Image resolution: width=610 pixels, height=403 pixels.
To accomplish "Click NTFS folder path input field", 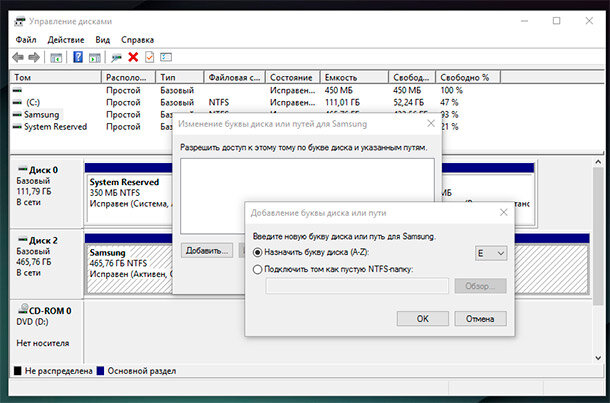I will pos(357,286).
